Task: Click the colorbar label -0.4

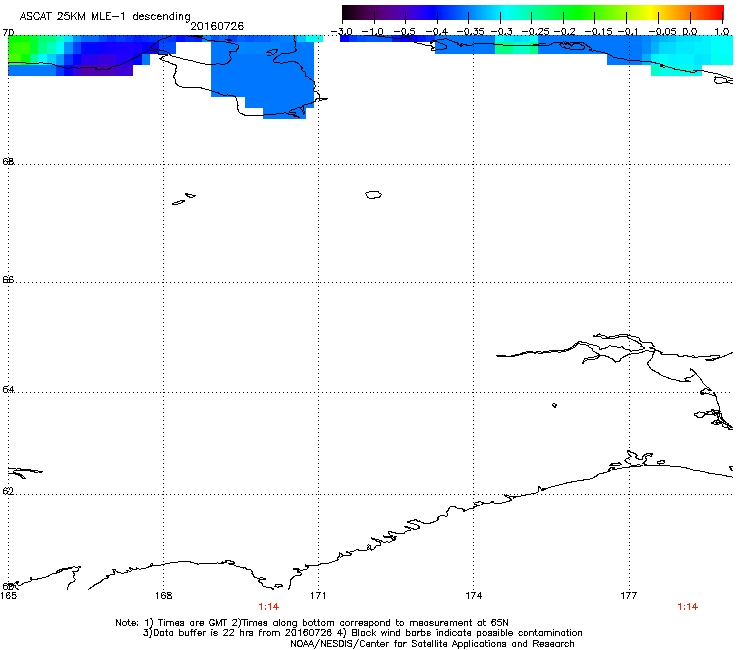Action: click(x=437, y=32)
